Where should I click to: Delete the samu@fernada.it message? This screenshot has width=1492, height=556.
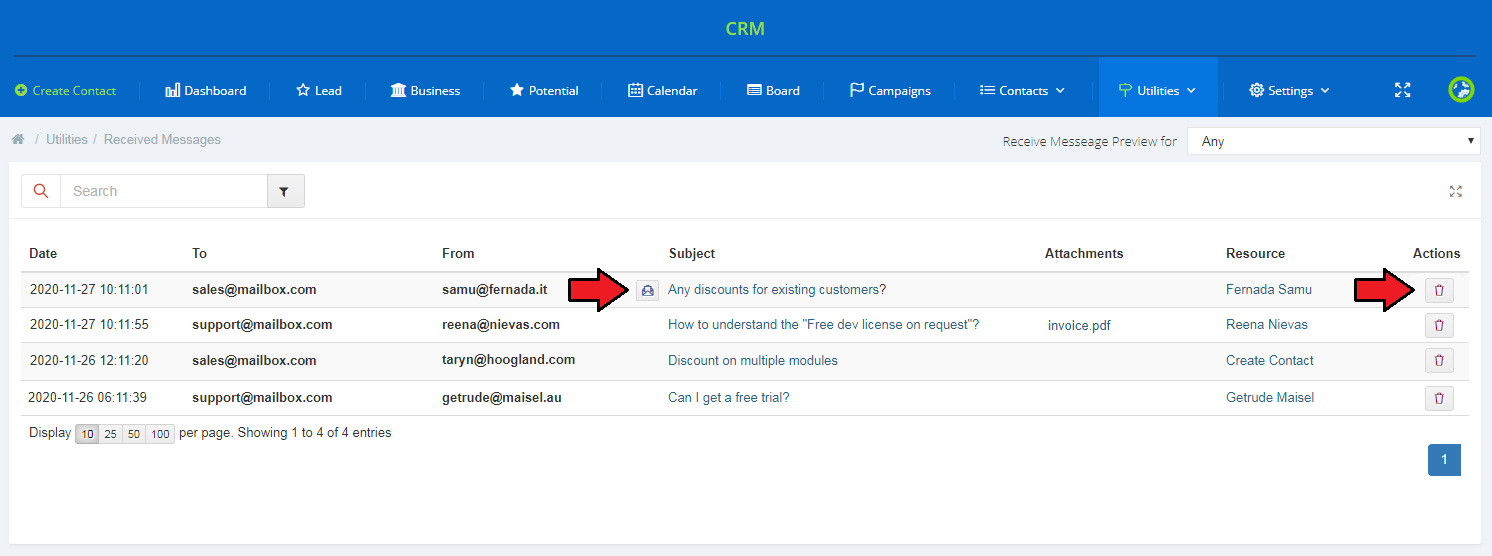click(x=1439, y=290)
